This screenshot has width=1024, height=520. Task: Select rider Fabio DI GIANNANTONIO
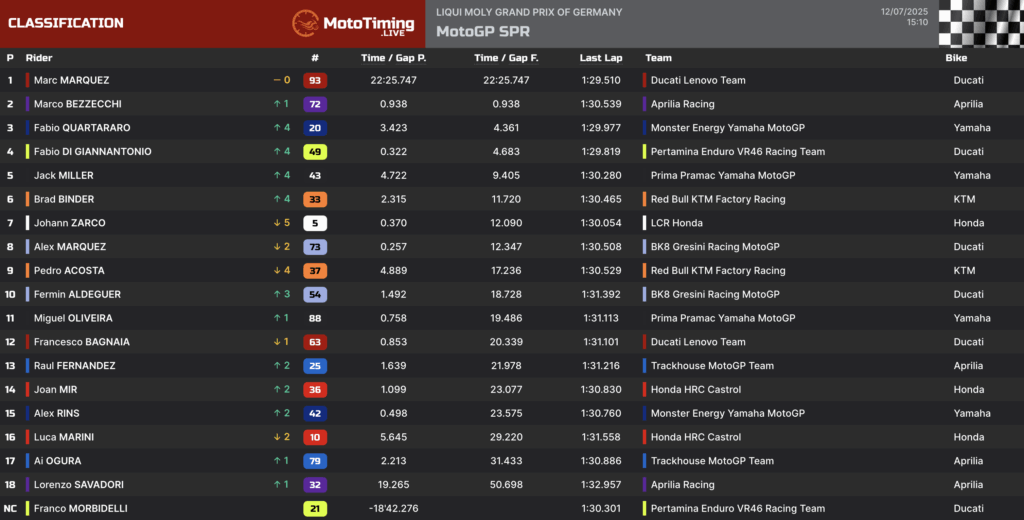point(93,152)
